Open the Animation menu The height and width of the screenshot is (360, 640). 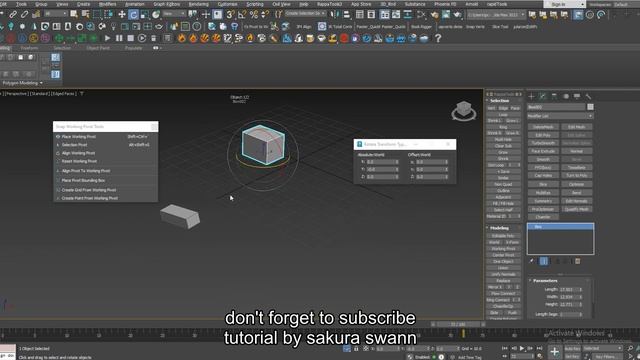coord(135,4)
